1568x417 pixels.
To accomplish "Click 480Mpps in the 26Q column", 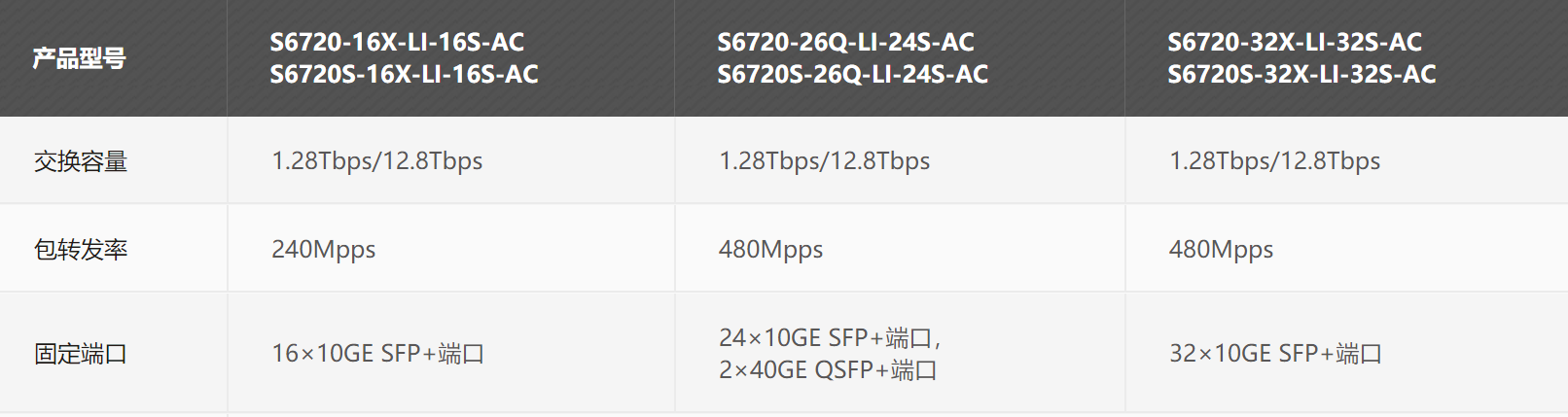I will pos(770,250).
